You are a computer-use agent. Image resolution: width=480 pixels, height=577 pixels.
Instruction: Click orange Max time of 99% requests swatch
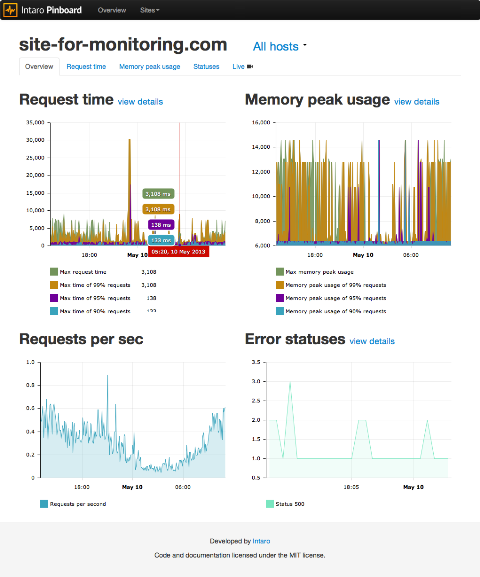54,285
